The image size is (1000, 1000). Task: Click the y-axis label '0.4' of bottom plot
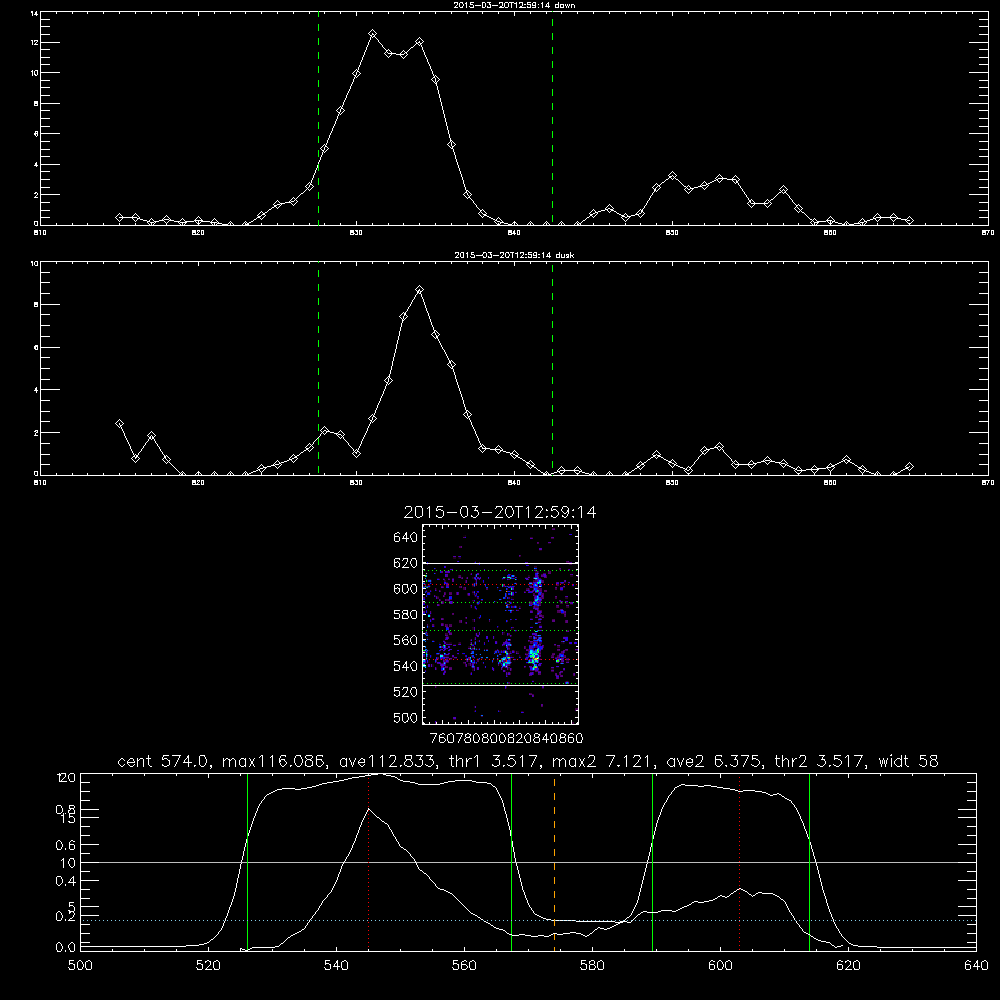tap(66, 881)
